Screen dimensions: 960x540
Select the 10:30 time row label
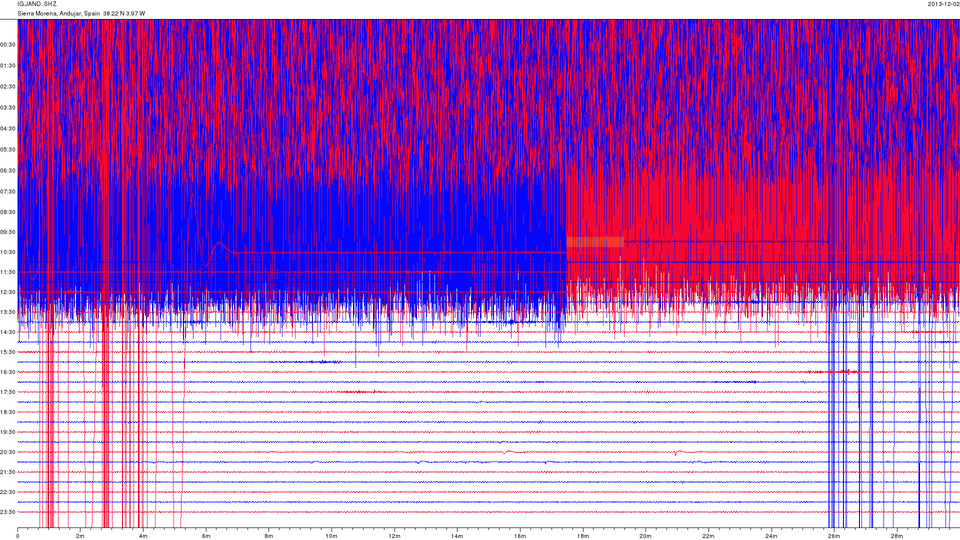click(8, 252)
